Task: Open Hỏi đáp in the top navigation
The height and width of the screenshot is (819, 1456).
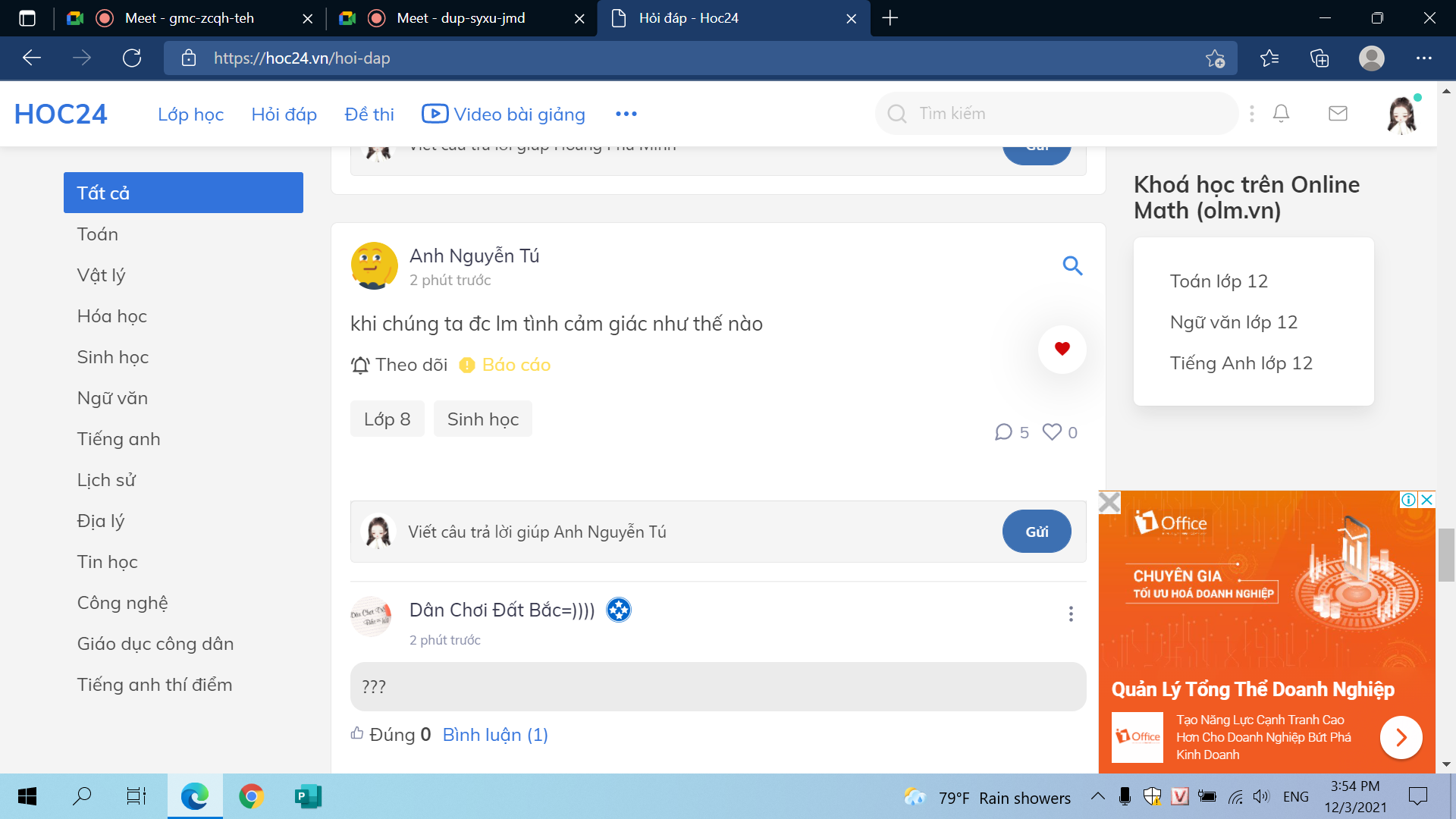Action: tap(284, 114)
